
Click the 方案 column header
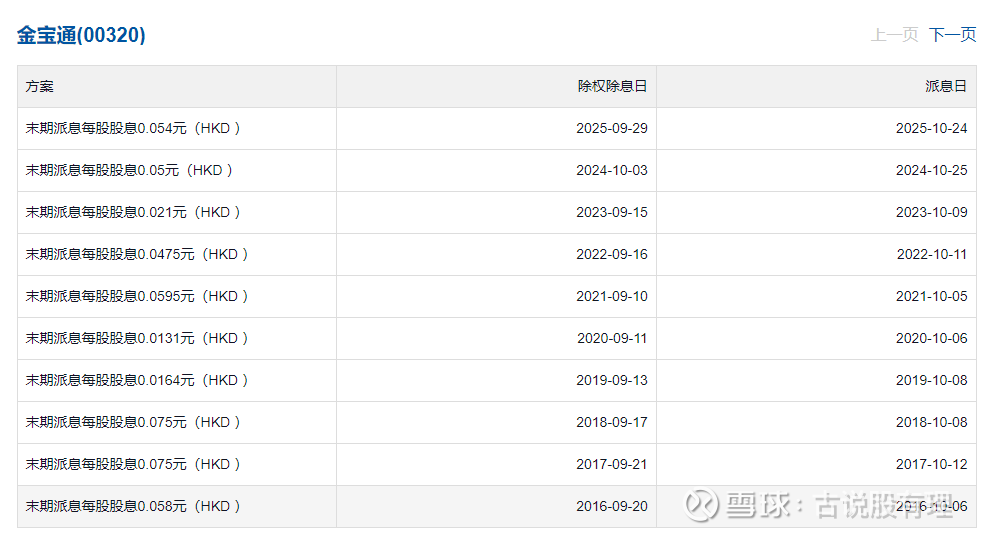coord(40,86)
